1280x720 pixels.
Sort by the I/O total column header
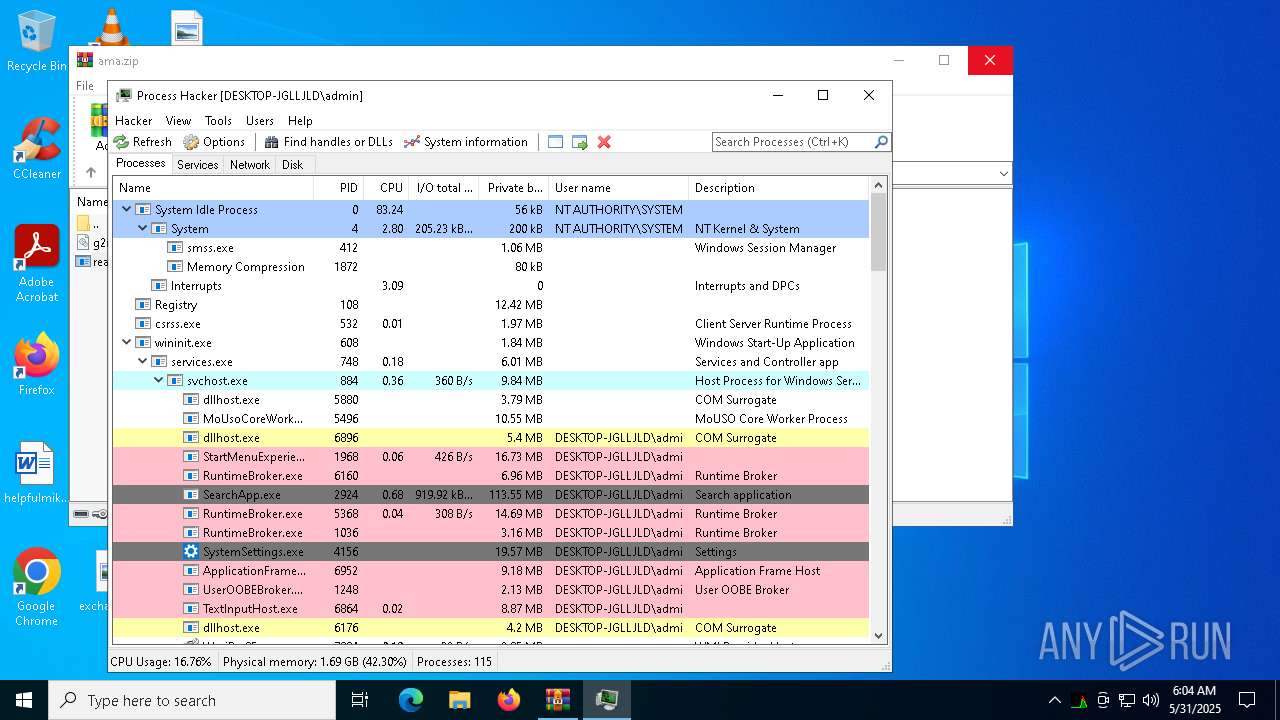444,188
